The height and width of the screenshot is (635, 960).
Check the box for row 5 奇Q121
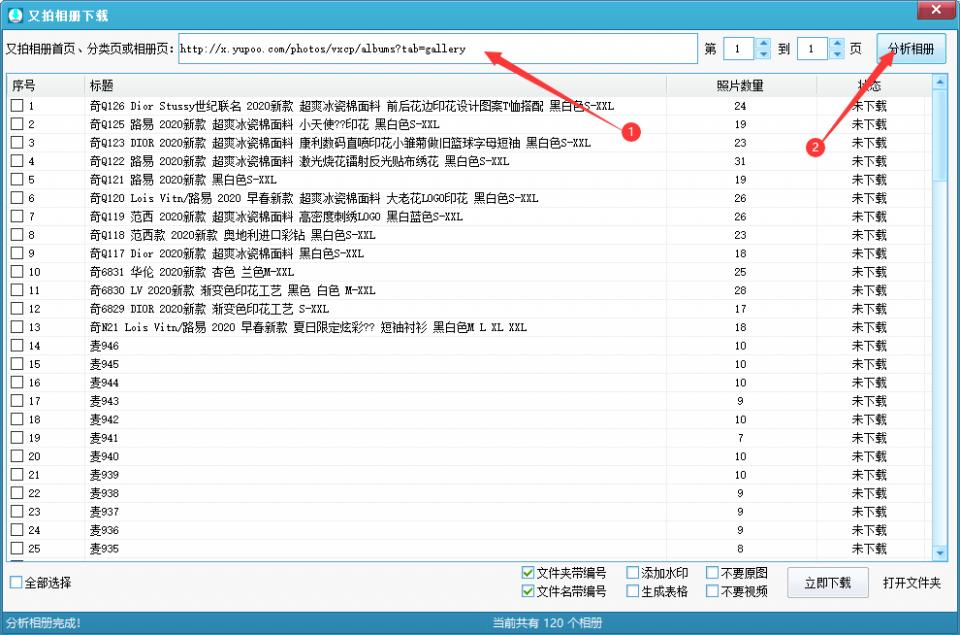17,179
